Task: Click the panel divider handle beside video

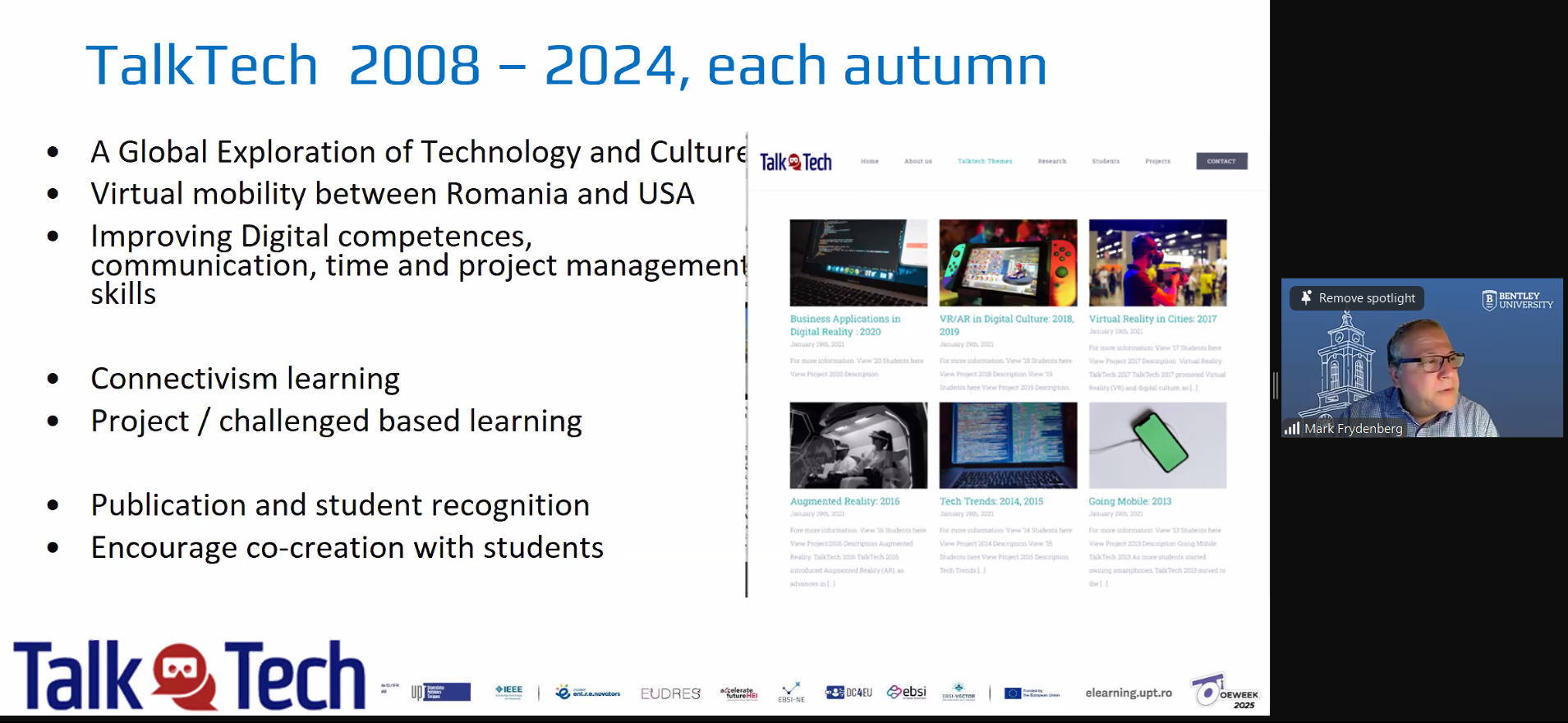Action: [1276, 385]
